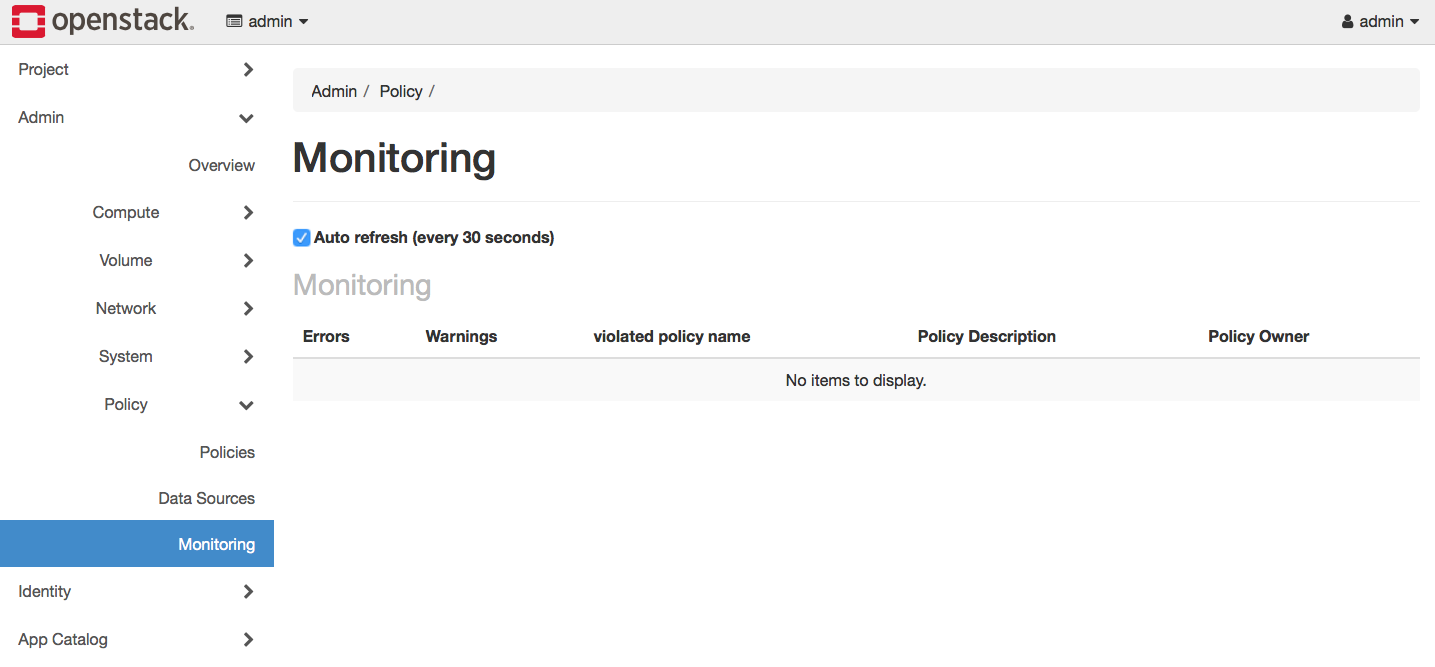Click the openstack wordmark text
The width and height of the screenshot is (1435, 667).
pos(123,21)
